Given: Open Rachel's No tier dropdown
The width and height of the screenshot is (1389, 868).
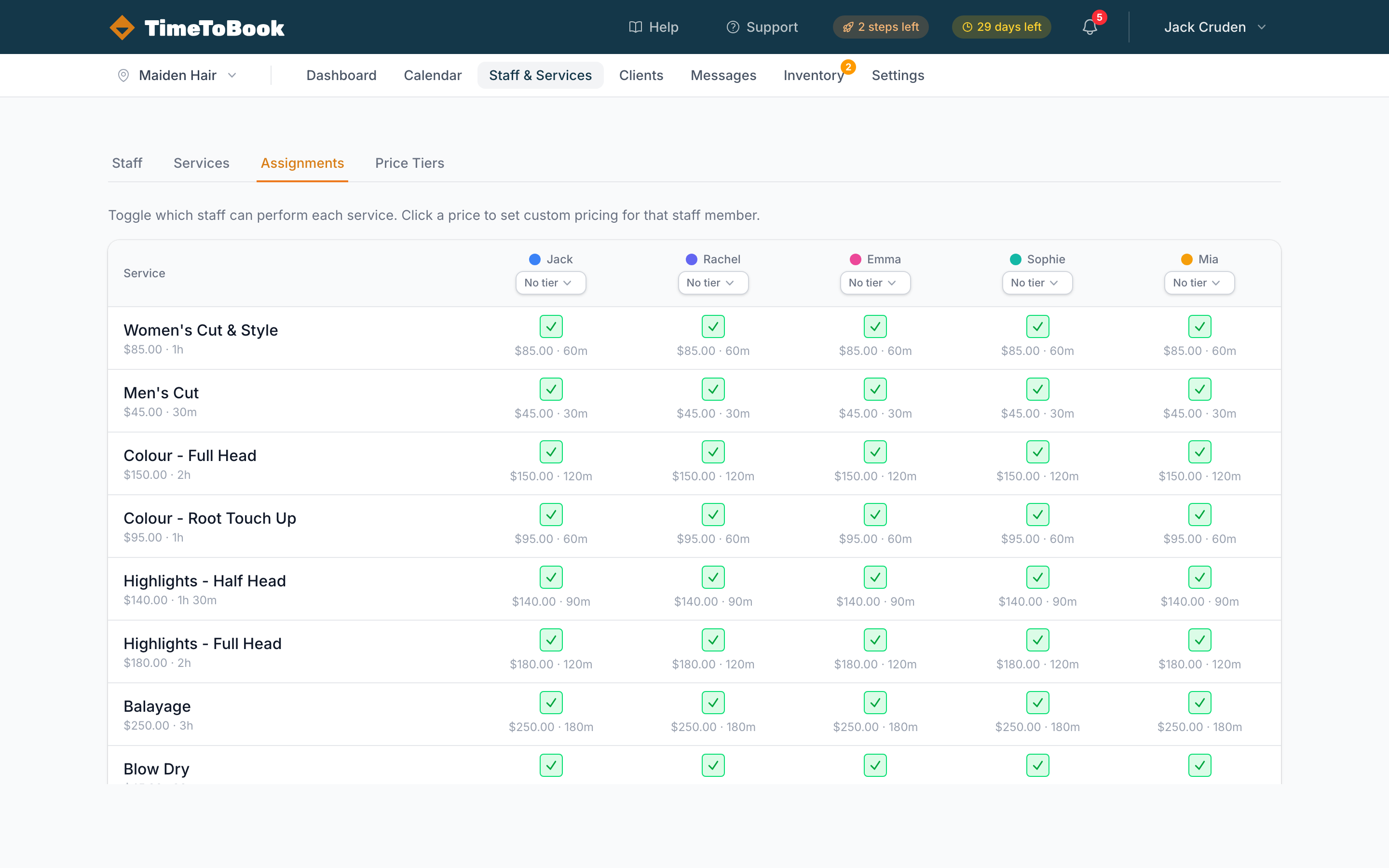Looking at the screenshot, I should [713, 283].
